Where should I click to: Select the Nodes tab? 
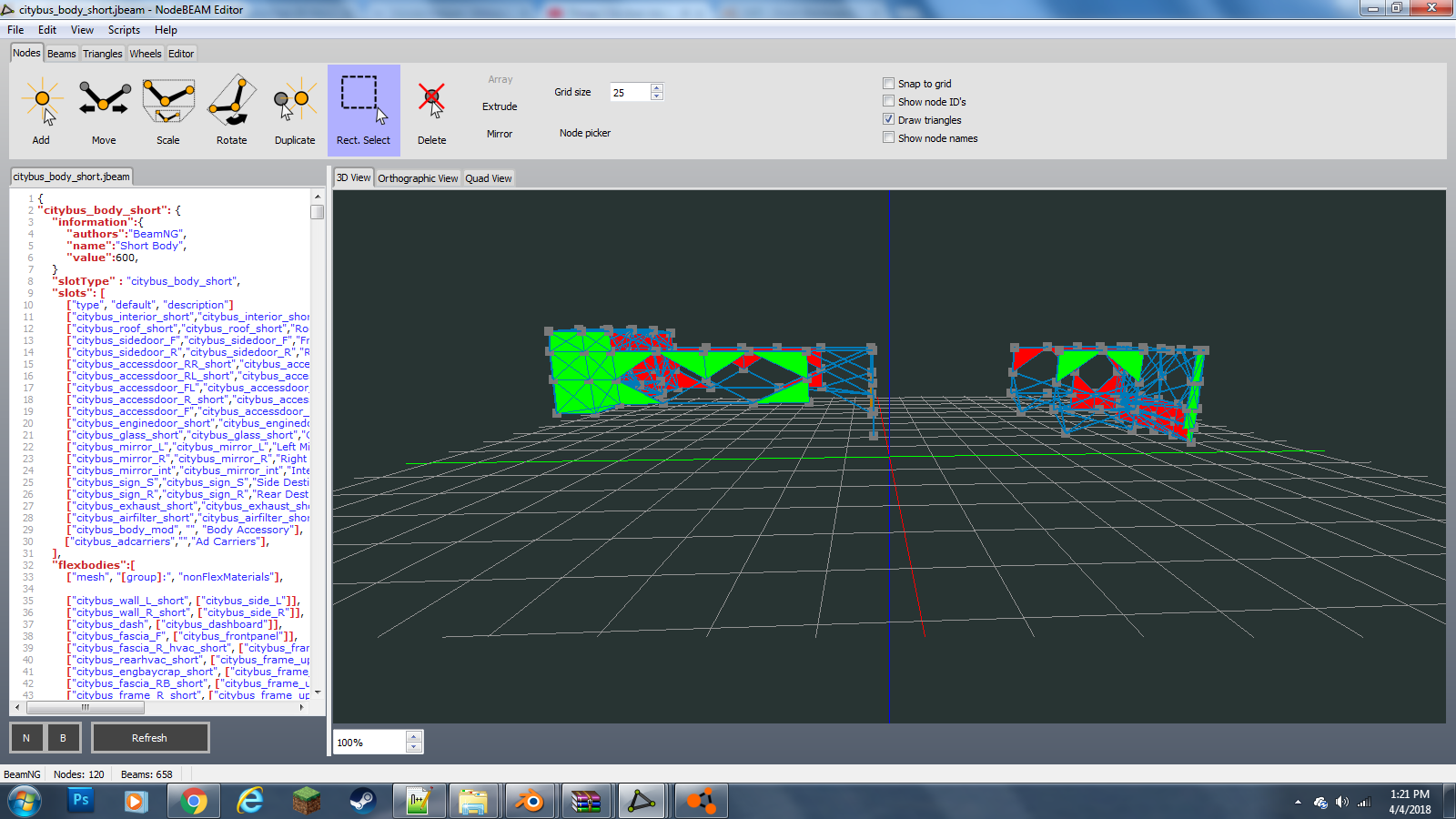pyautogui.click(x=26, y=53)
